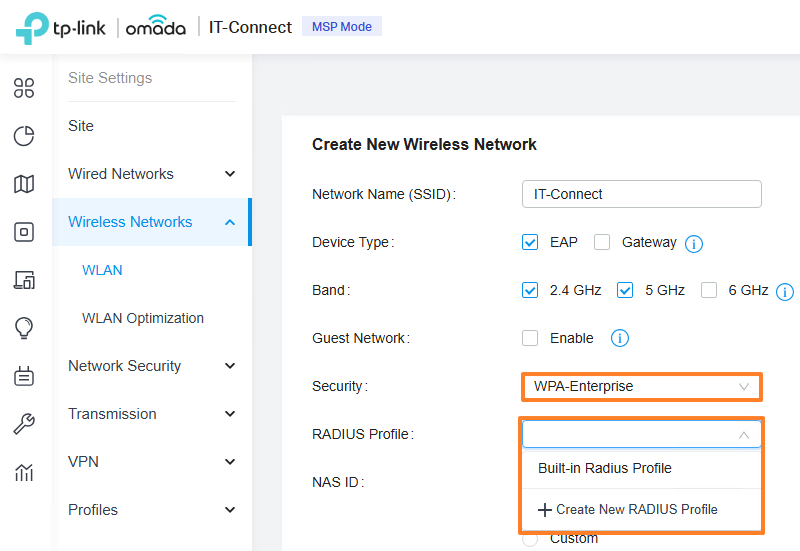Click the tp-link logo
The height and width of the screenshot is (551, 800).
(61, 28)
